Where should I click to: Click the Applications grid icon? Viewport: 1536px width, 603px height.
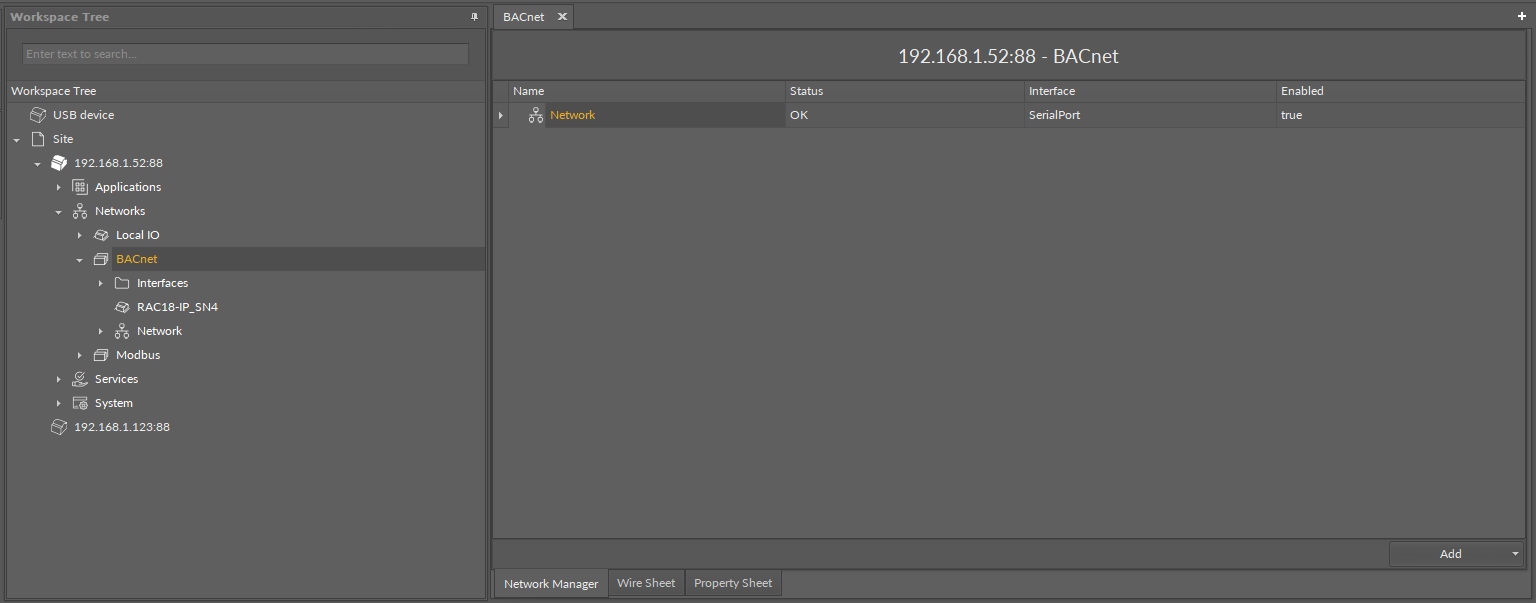point(80,187)
